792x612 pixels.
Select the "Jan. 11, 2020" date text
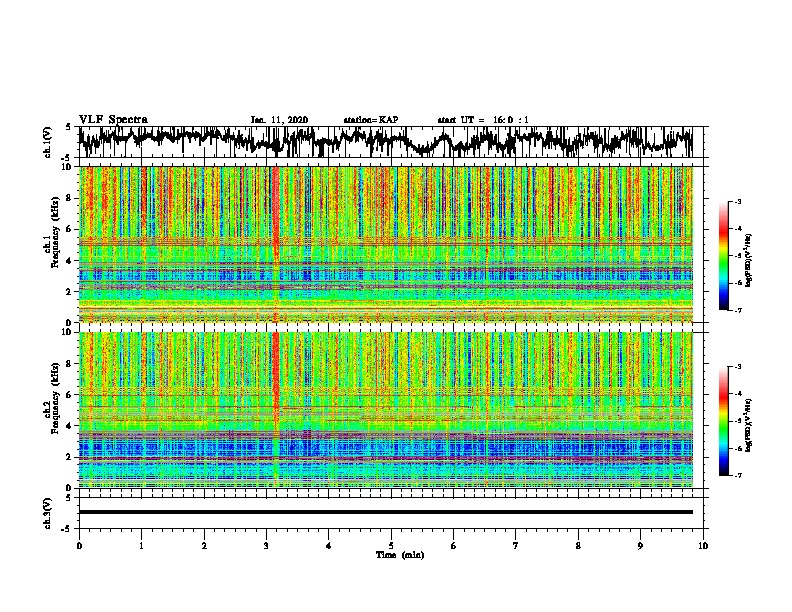coord(279,120)
